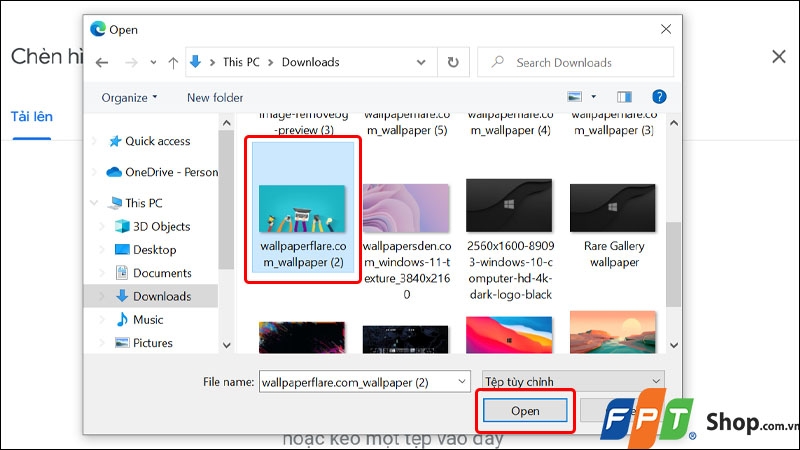Click the This PC computer icon
This screenshot has height=450, width=800.
[115, 203]
